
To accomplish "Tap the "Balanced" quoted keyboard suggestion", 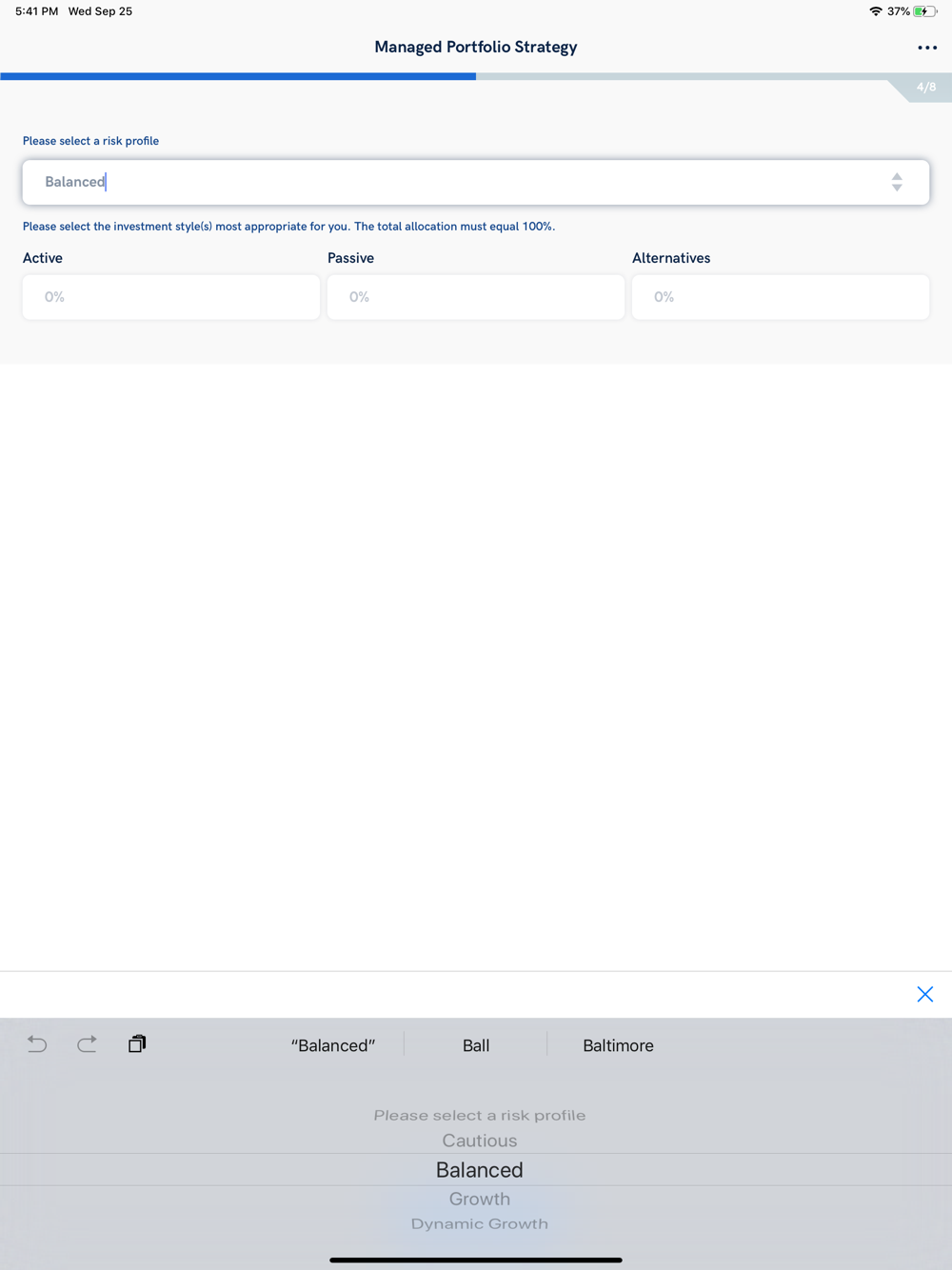I will click(333, 1045).
